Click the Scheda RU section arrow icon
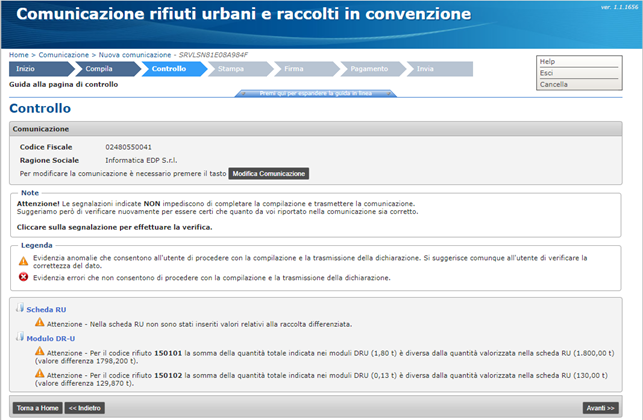The height and width of the screenshot is (420, 643). (20, 309)
